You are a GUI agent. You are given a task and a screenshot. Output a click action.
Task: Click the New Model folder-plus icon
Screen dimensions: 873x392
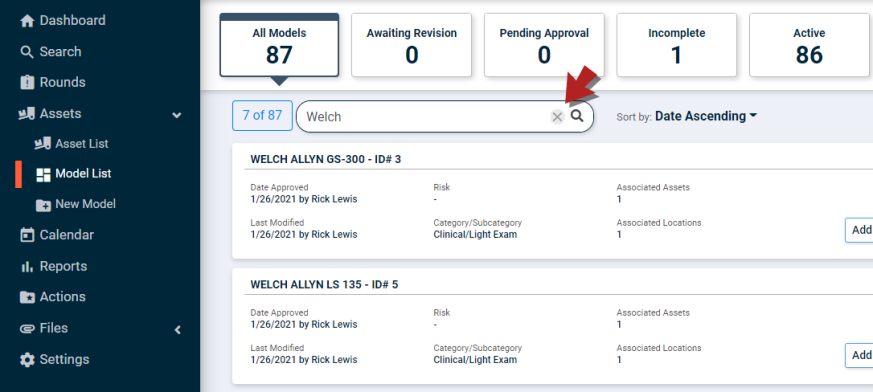(x=43, y=204)
